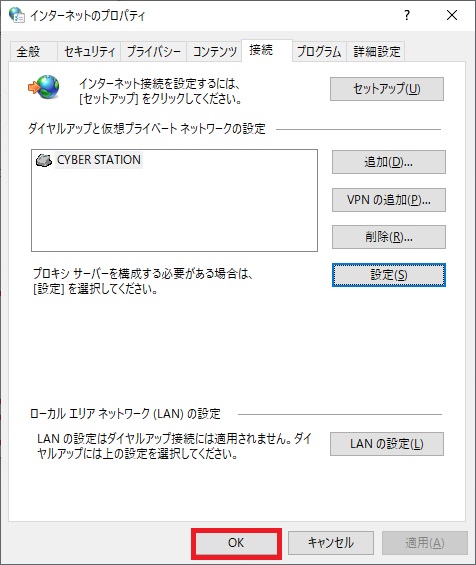Open the 詳細設定 tab

[x=376, y=52]
